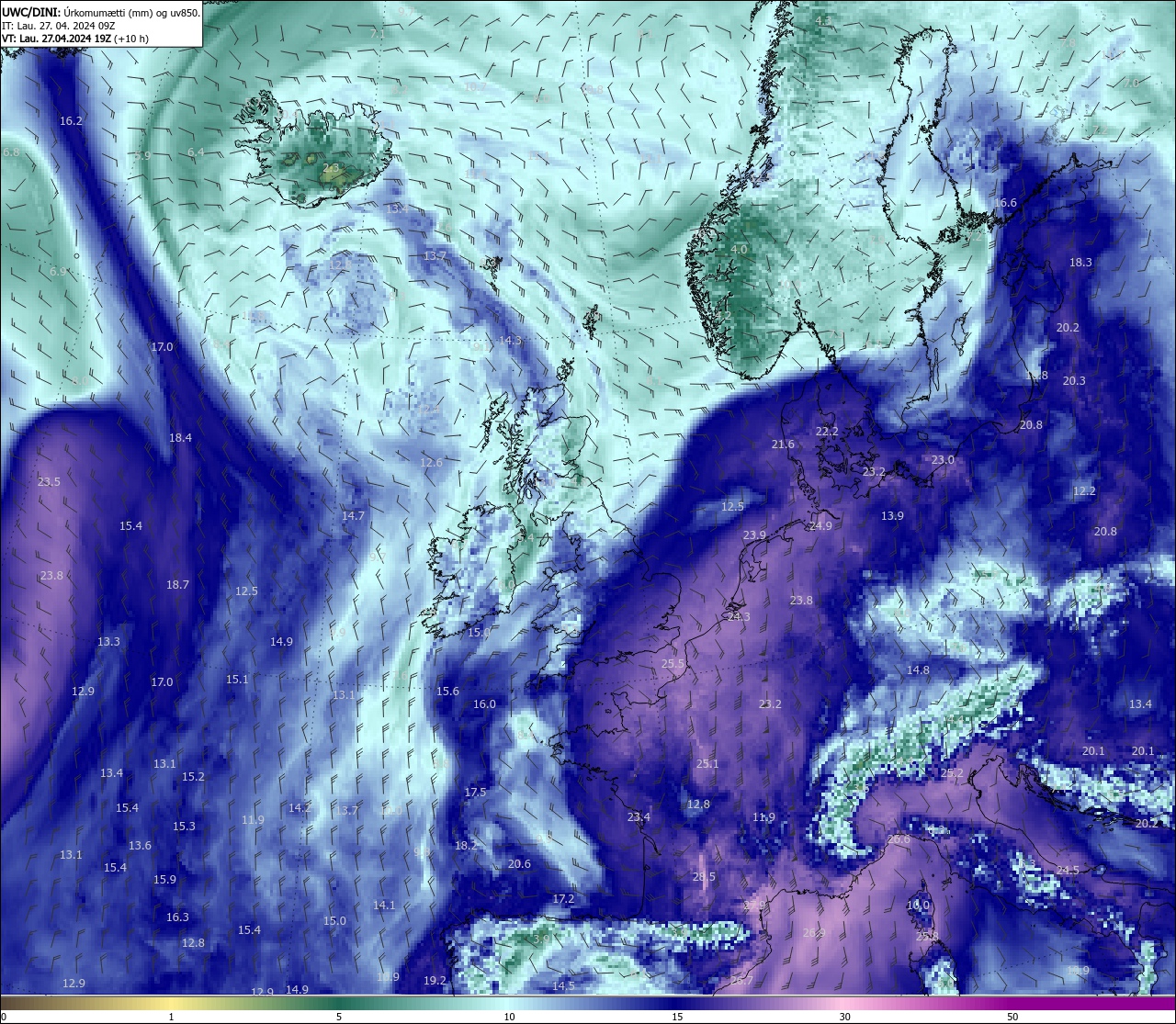
Task: Click the map value 18.7
Action: [x=177, y=585]
